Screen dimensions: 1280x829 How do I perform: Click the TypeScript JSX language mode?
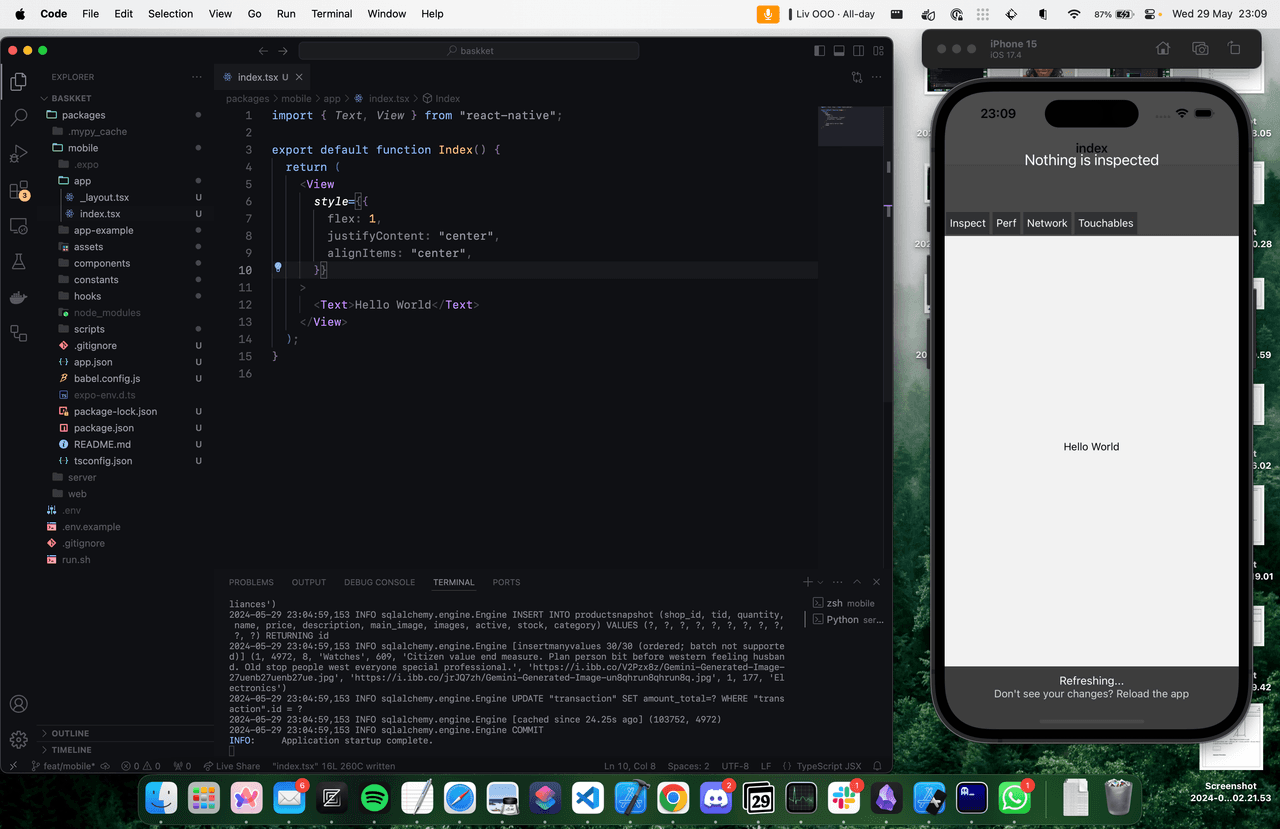click(x=820, y=766)
